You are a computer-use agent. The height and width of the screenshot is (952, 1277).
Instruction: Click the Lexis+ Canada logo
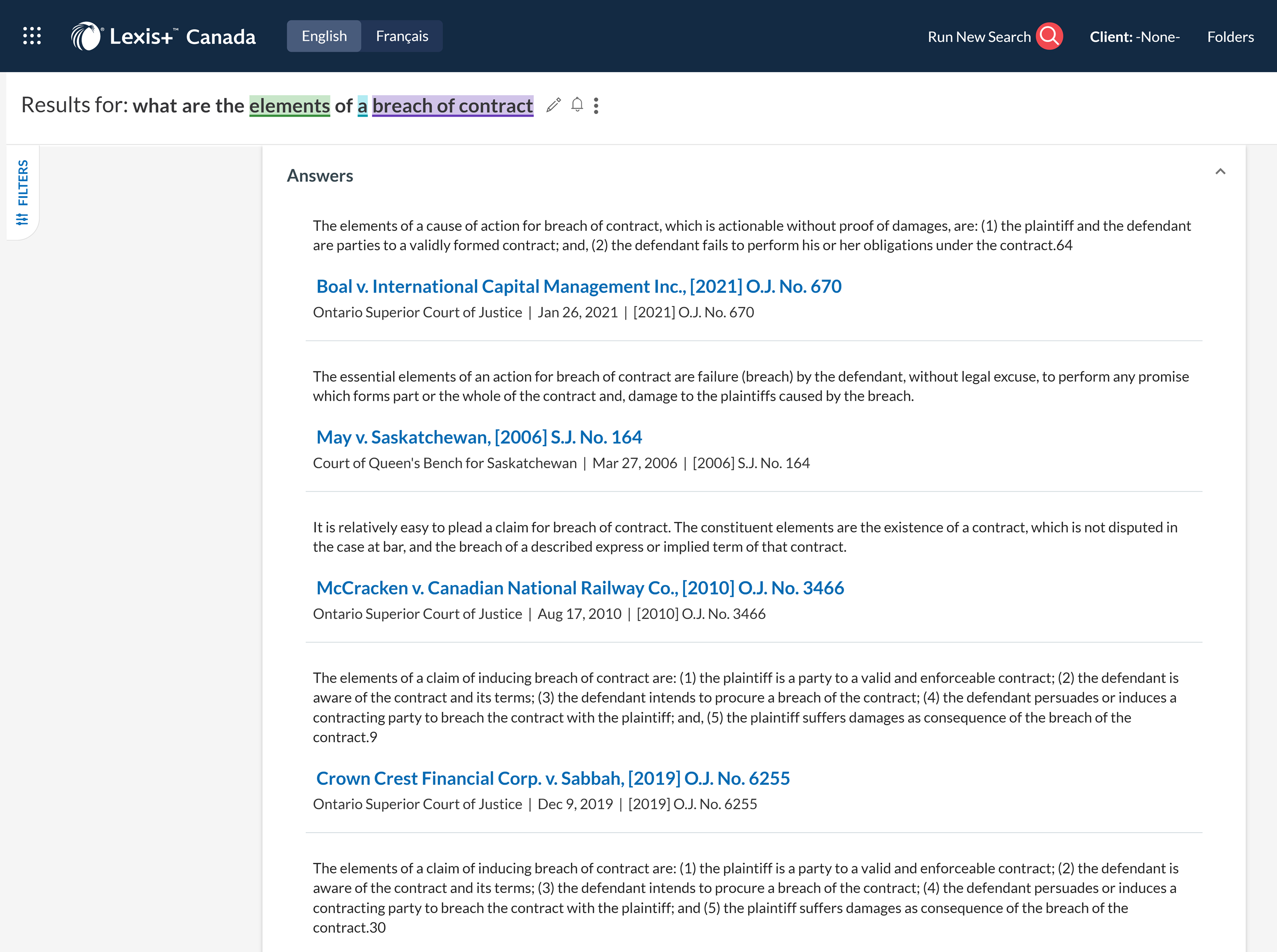pyautogui.click(x=163, y=37)
